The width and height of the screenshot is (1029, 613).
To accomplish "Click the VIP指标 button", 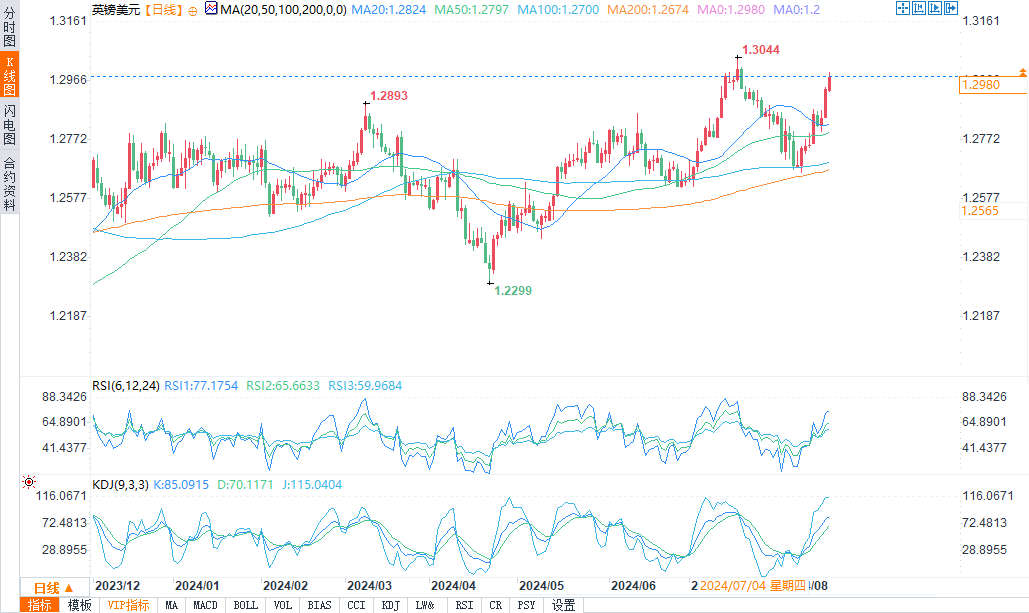I will tap(128, 605).
